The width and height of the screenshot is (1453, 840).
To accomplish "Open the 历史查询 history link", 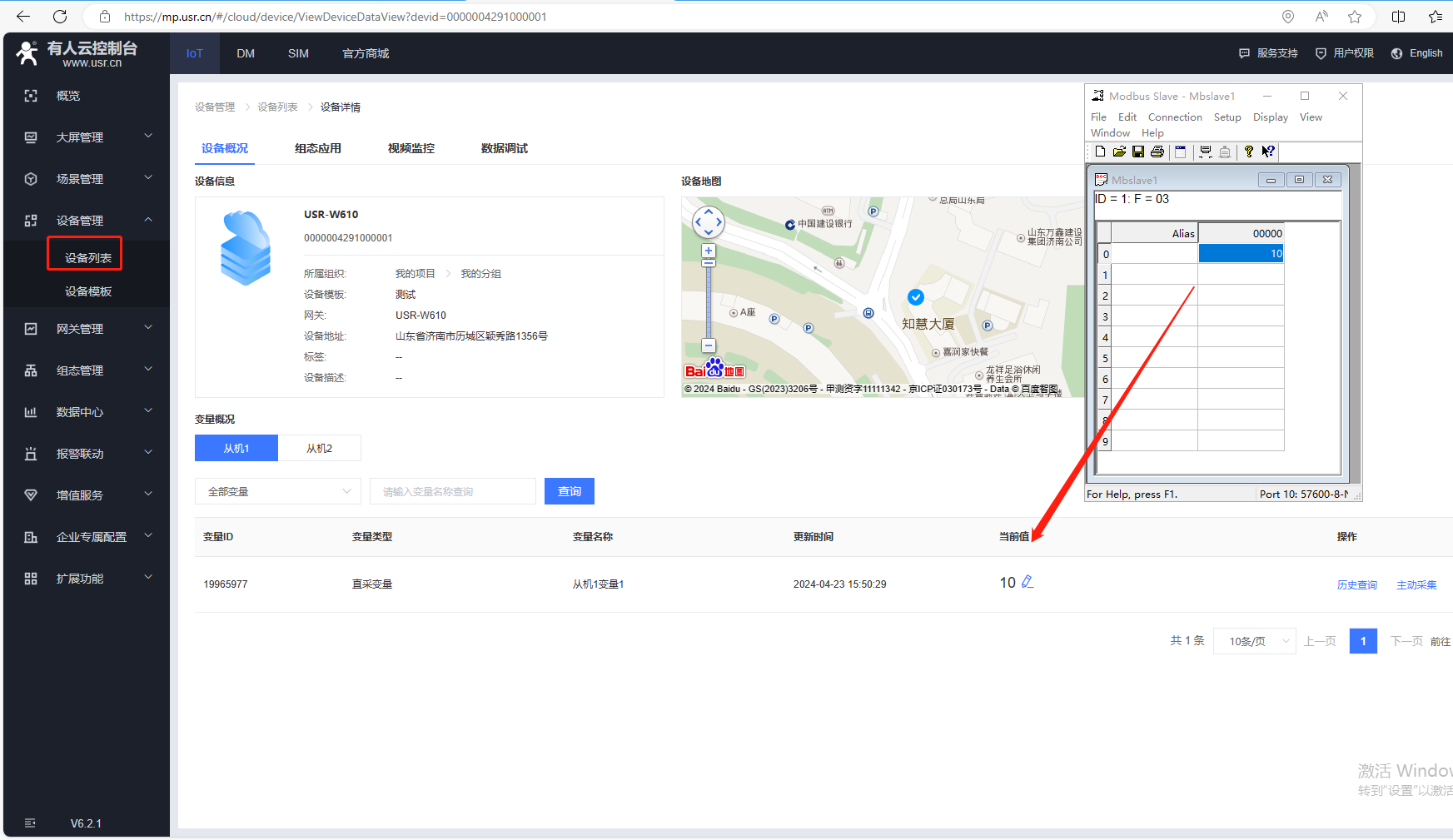I will [1356, 585].
